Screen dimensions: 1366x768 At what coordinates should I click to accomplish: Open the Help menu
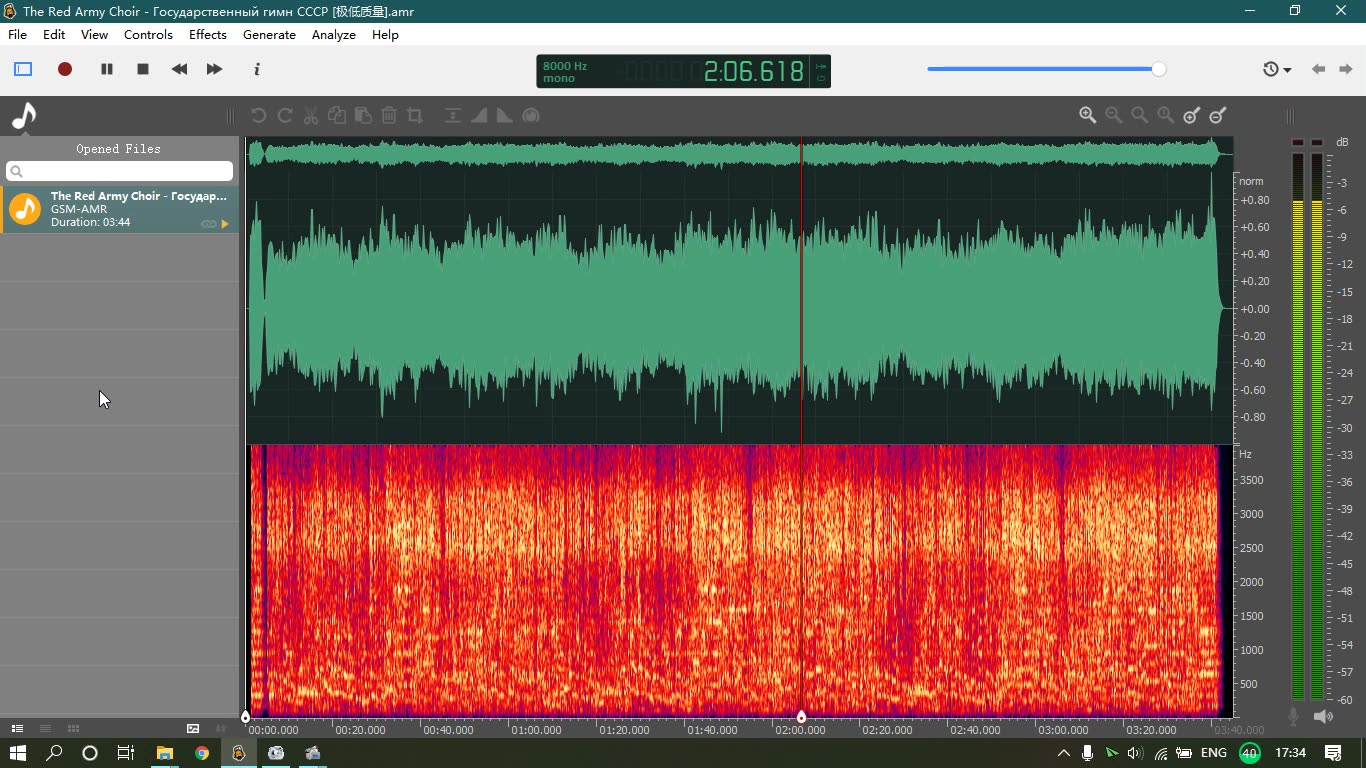tap(385, 34)
